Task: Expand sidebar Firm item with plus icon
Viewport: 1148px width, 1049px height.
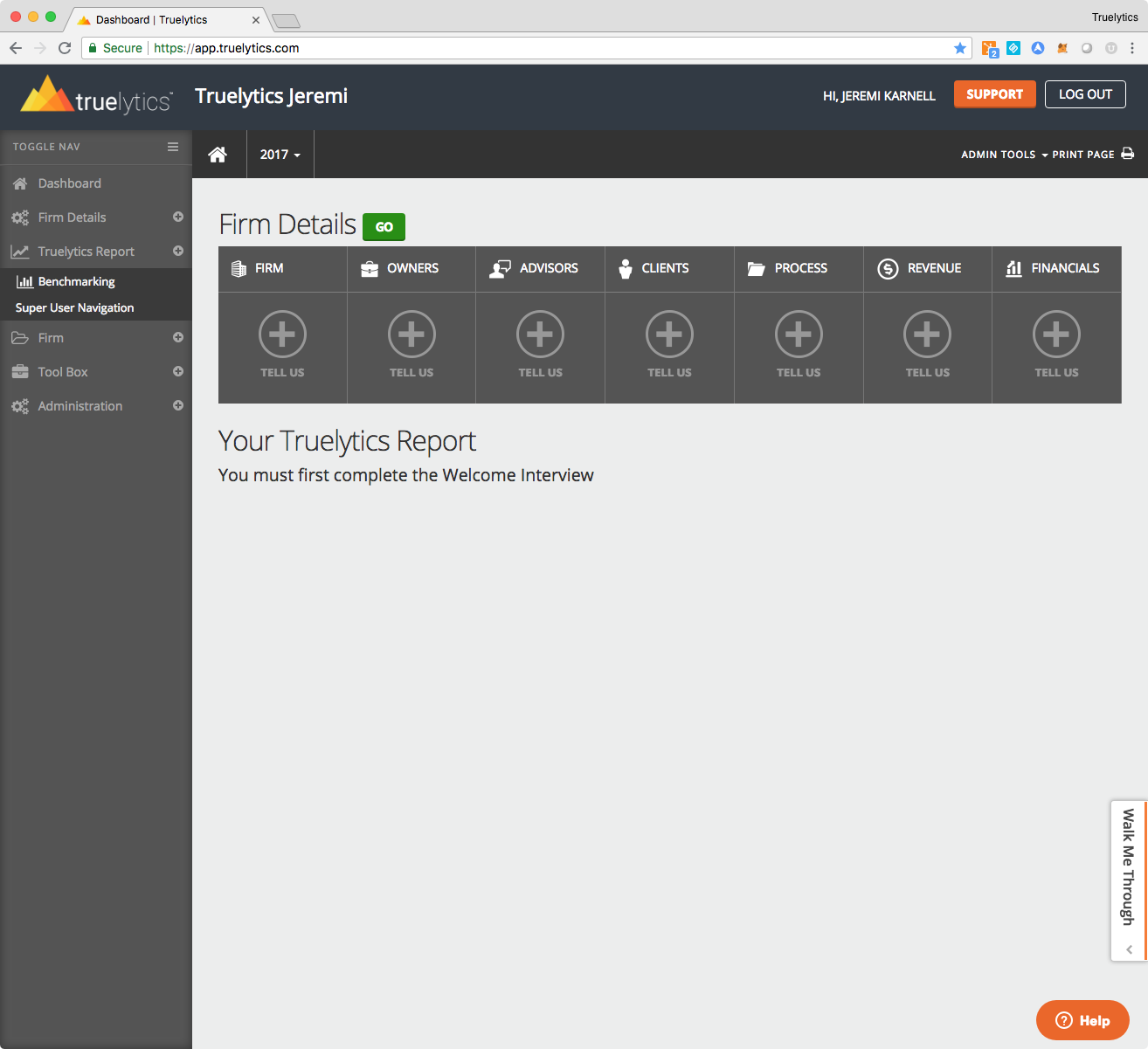Action: pos(178,337)
